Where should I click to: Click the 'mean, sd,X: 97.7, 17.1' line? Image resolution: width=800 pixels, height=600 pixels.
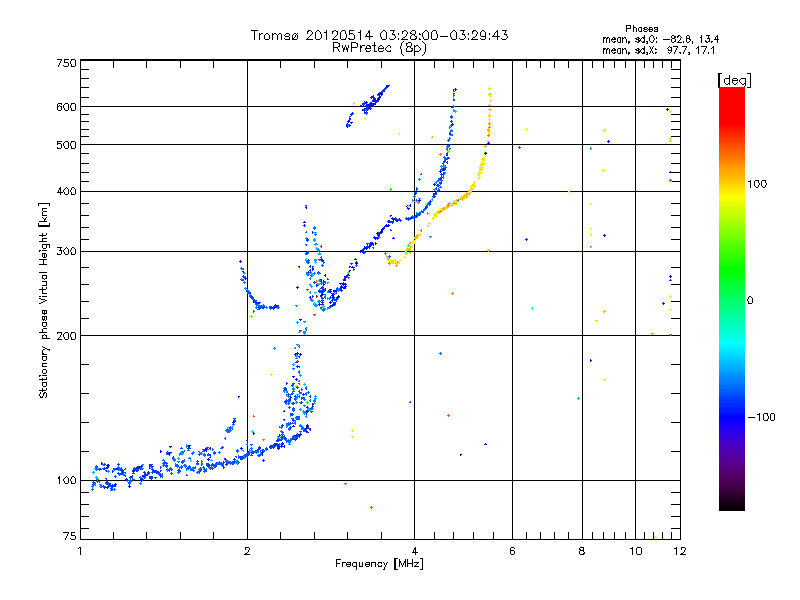tap(658, 50)
